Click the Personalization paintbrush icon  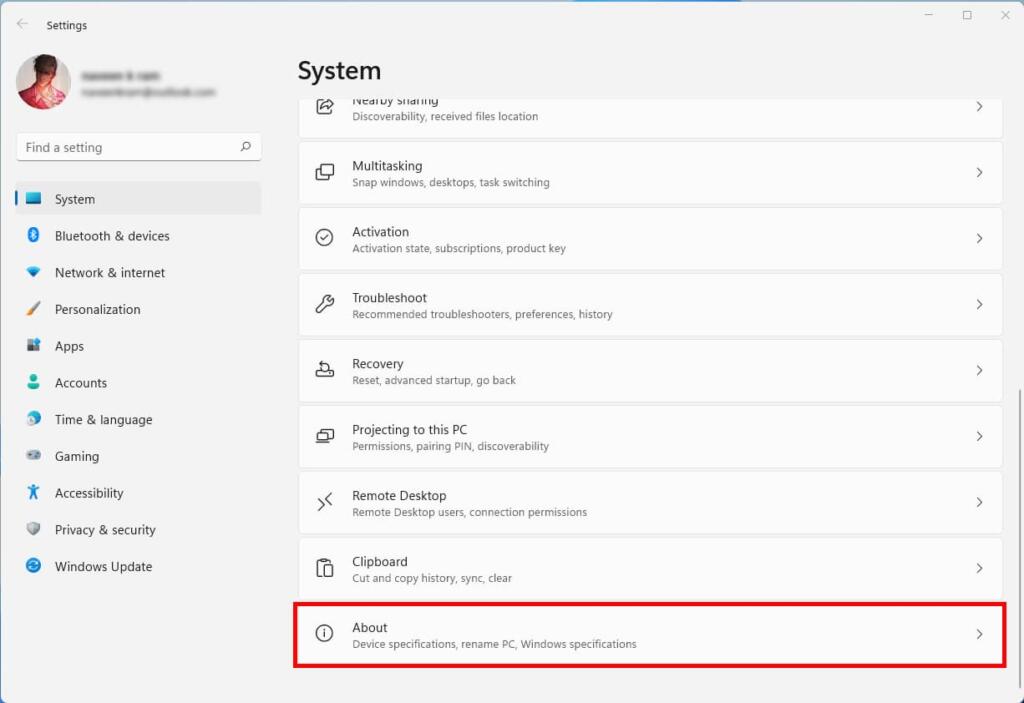click(33, 309)
